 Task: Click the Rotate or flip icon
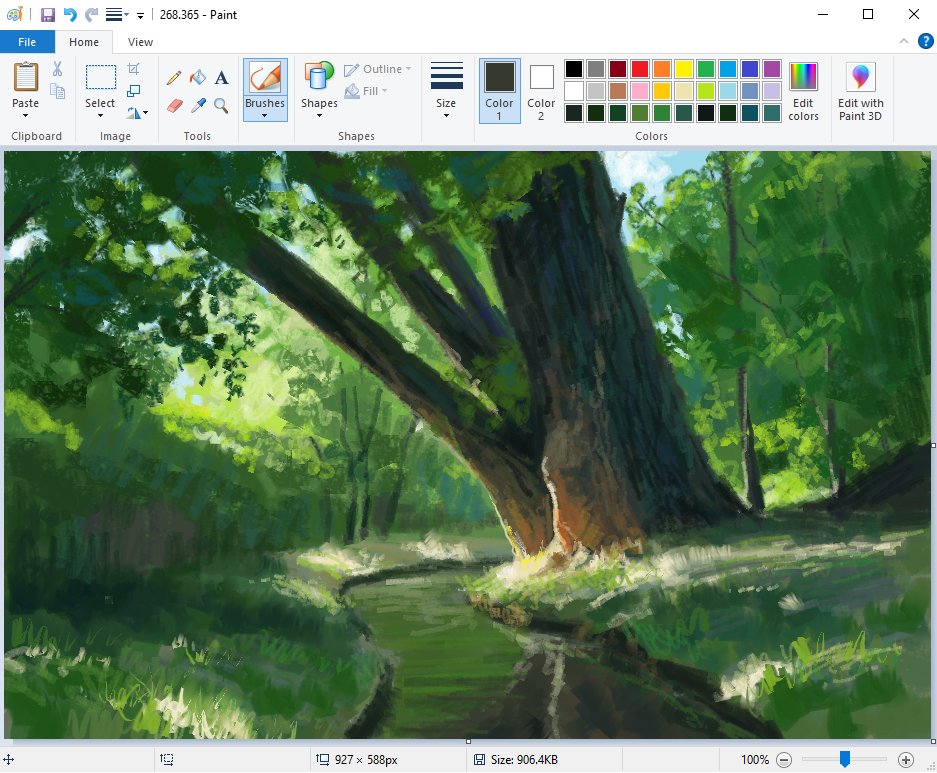tap(133, 112)
